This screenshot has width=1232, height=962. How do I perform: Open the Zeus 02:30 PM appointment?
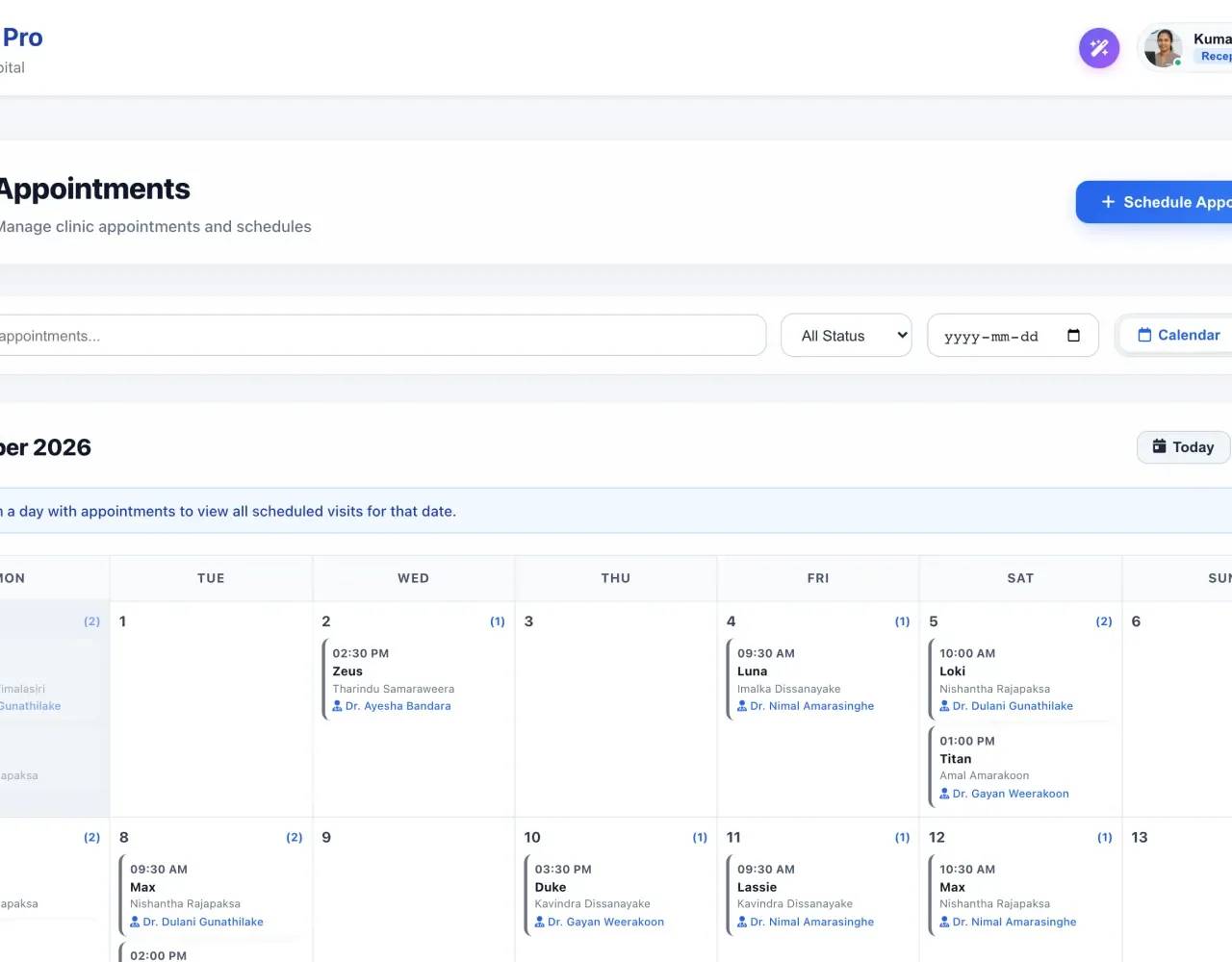click(413, 679)
